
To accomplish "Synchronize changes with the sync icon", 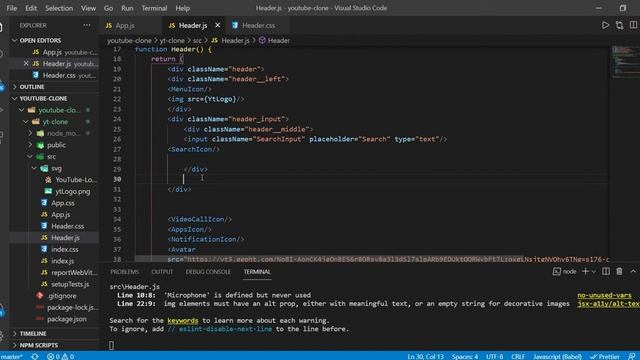I will [35, 356].
